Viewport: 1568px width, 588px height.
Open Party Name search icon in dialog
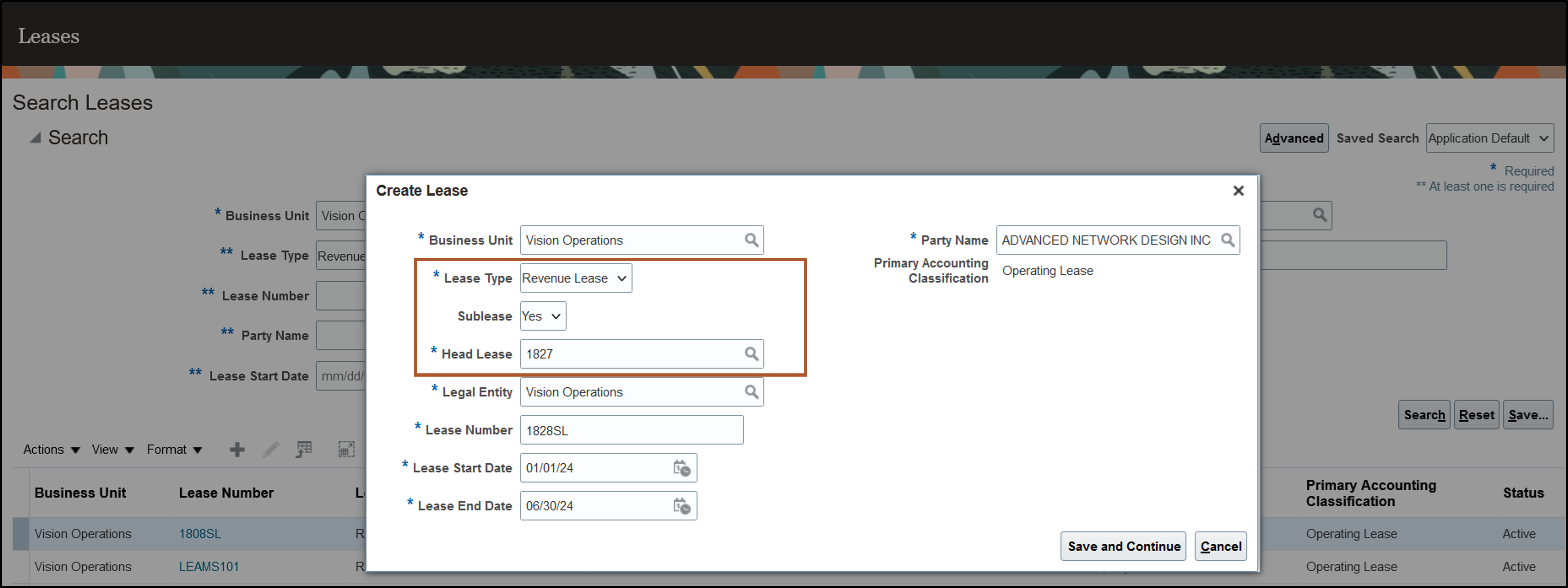click(1227, 240)
